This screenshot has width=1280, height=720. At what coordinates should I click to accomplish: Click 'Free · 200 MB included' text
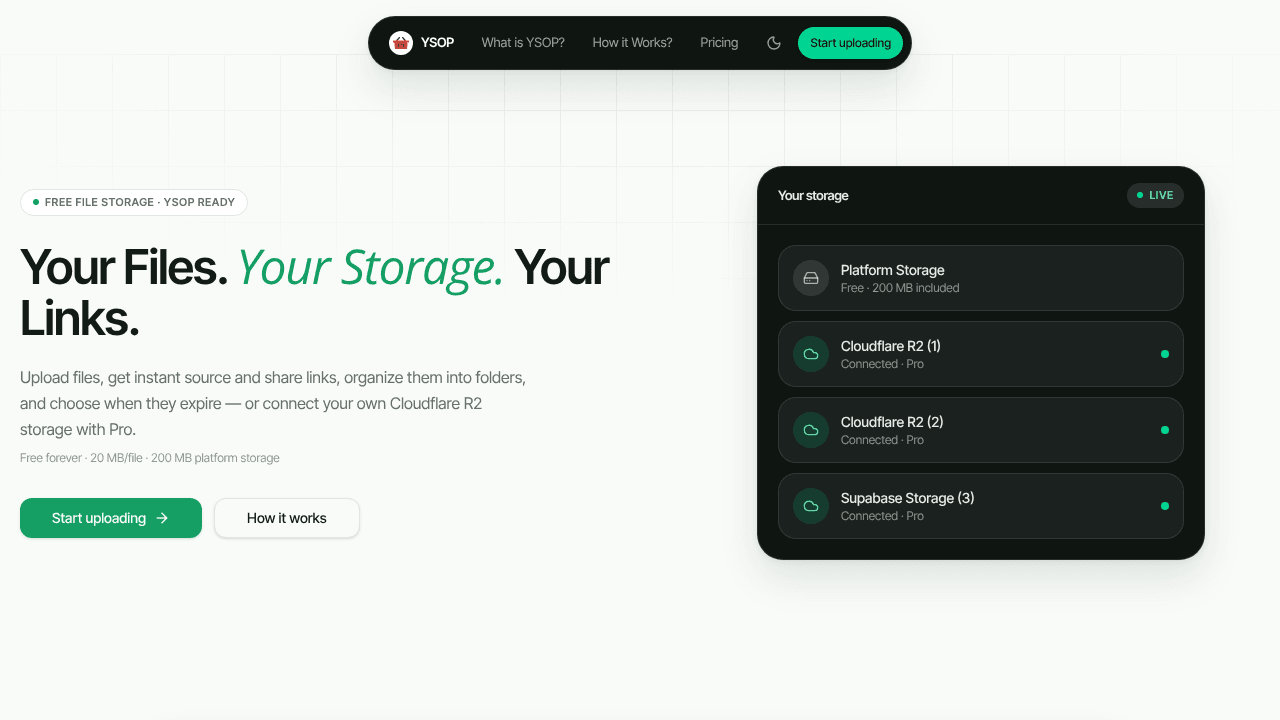(x=900, y=288)
